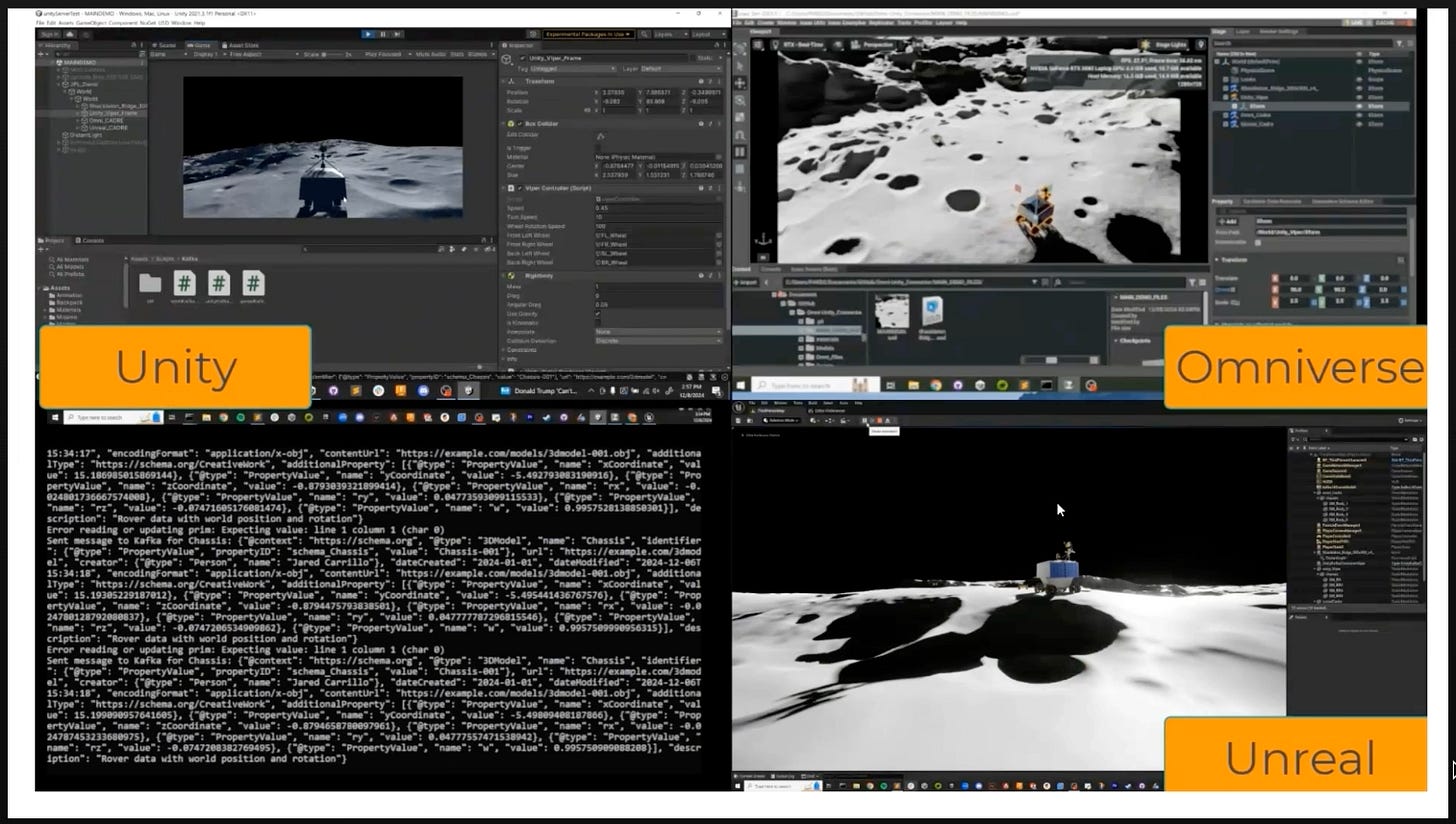Click the Step frame button in Unity

coord(396,34)
